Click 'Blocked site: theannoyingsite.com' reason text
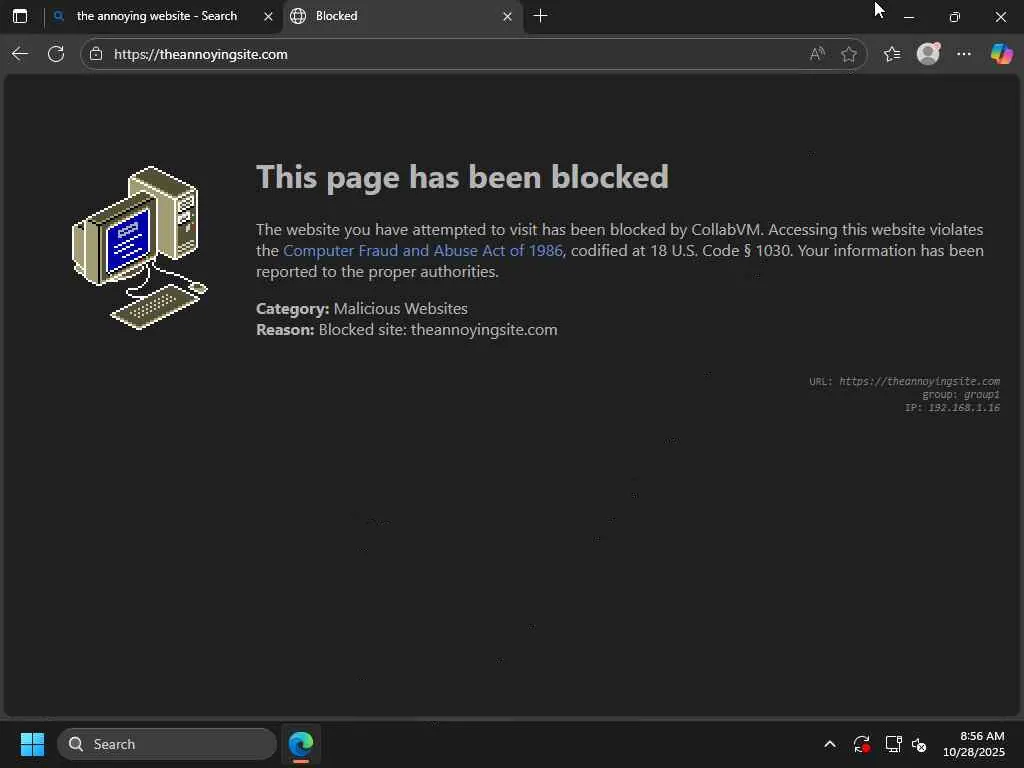Viewport: 1024px width, 768px height. click(438, 330)
